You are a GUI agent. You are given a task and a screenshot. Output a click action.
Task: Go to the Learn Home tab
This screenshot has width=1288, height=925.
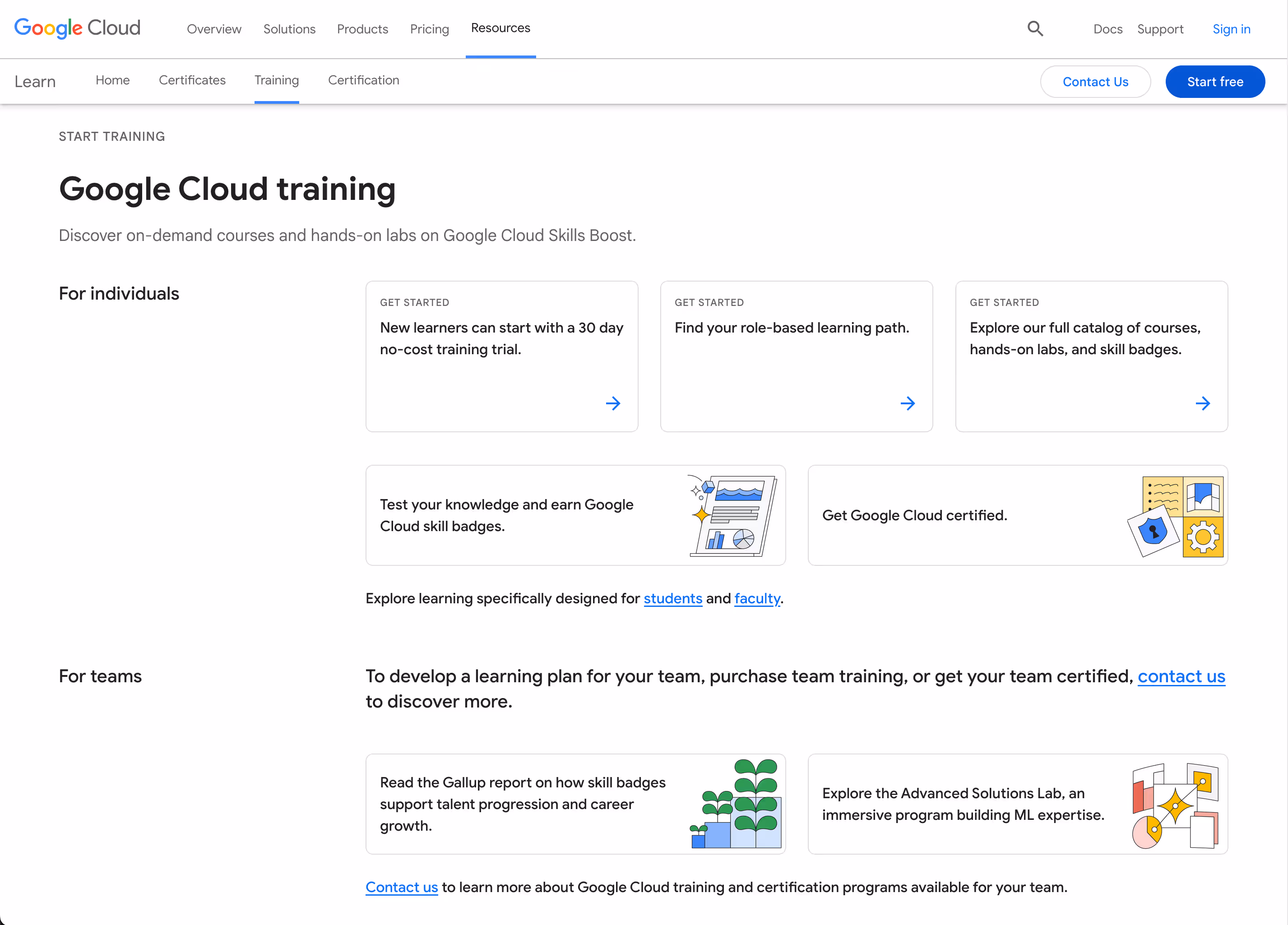coord(112,80)
